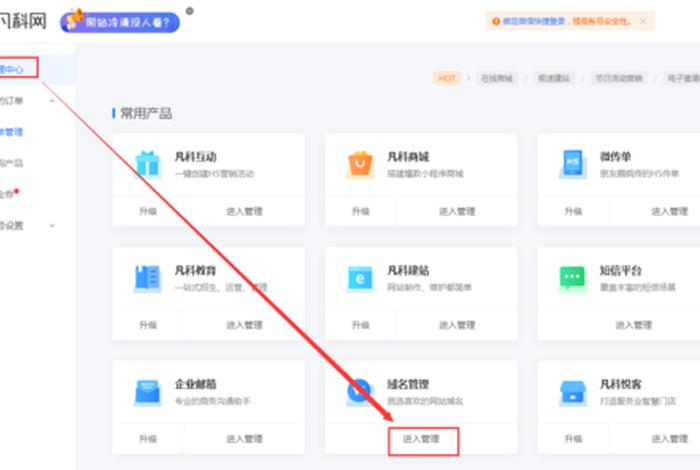The width and height of the screenshot is (700, 470).
Task: Click the 节日活动营销 hot tag
Action: pyautogui.click(x=619, y=79)
